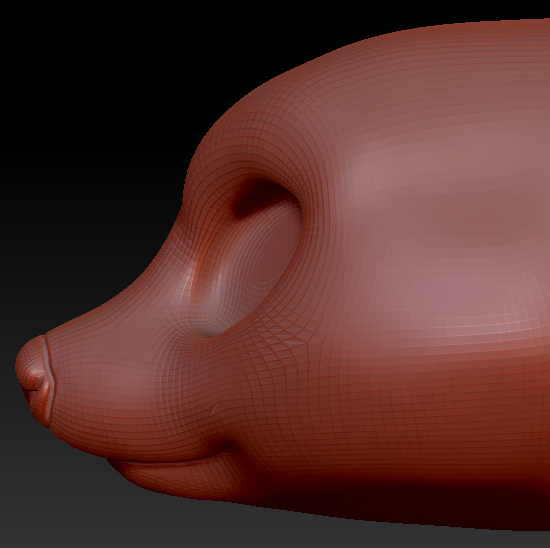The image size is (550, 548).
Task: Click the mouth corner crease on the model
Action: coord(224,446)
